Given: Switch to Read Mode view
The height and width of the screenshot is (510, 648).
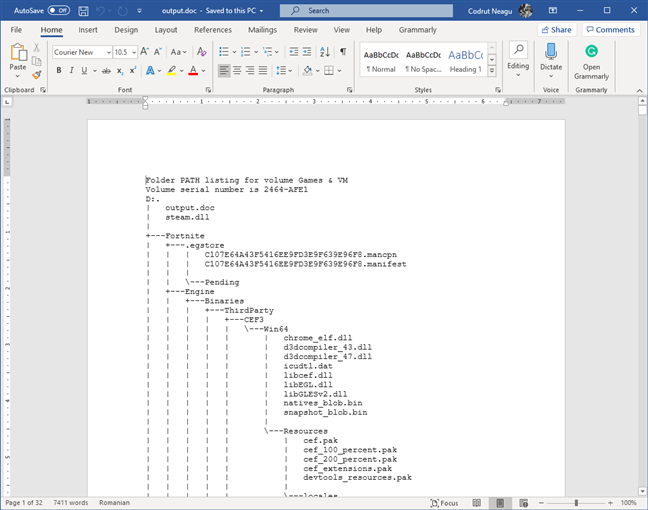Looking at the screenshot, I should [x=476, y=503].
